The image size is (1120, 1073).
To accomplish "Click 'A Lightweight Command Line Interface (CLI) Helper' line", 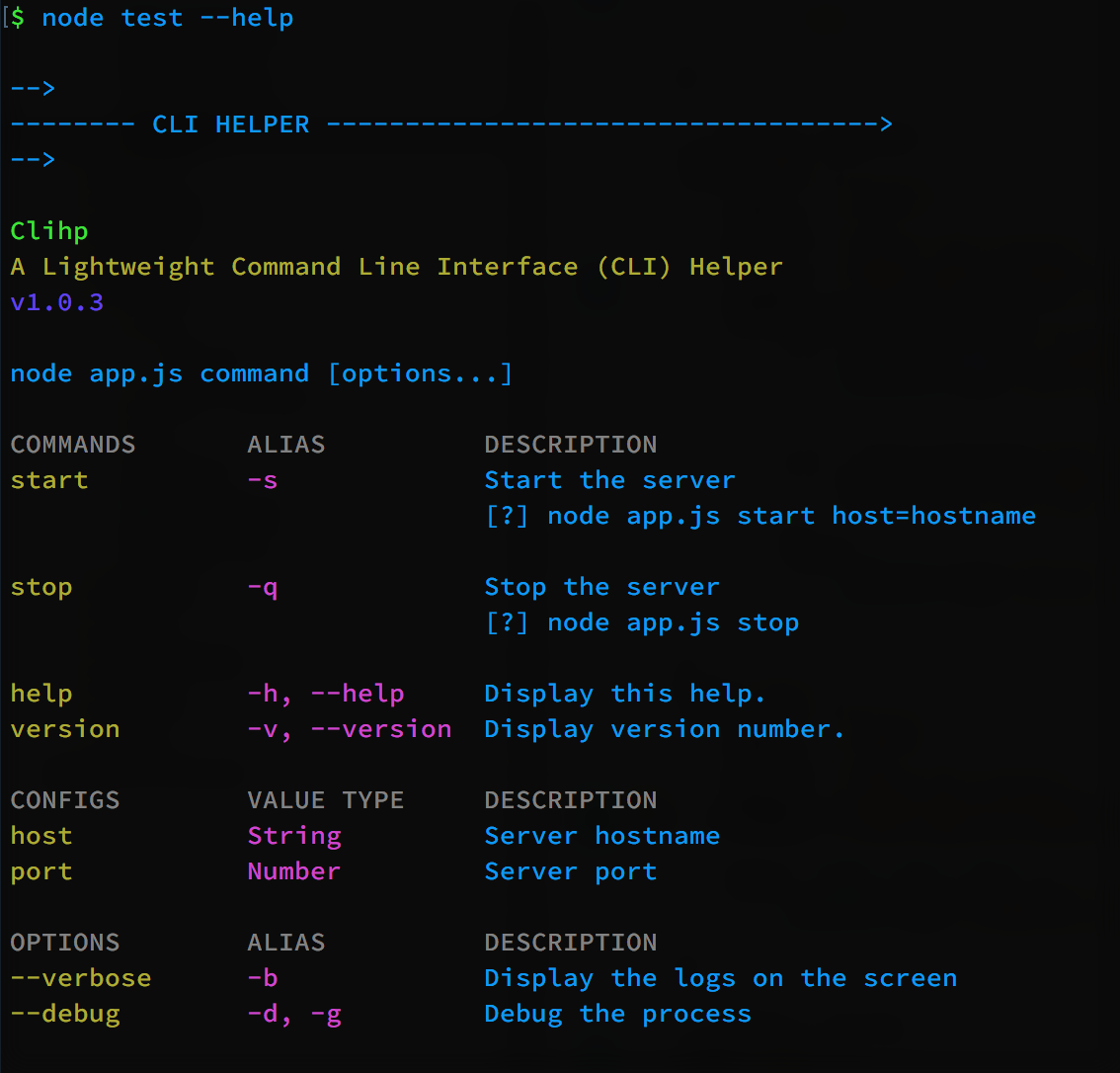I will click(396, 267).
